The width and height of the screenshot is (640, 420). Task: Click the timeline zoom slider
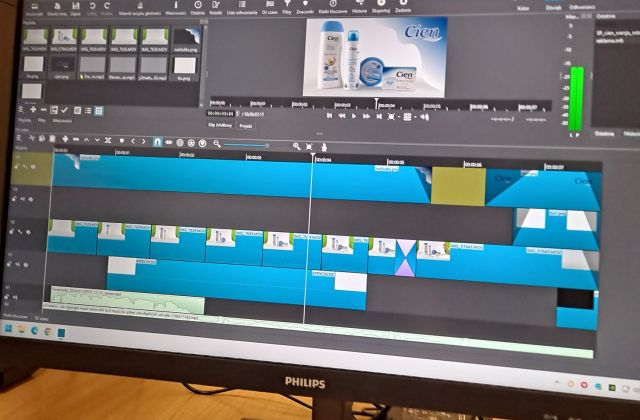pos(246,145)
